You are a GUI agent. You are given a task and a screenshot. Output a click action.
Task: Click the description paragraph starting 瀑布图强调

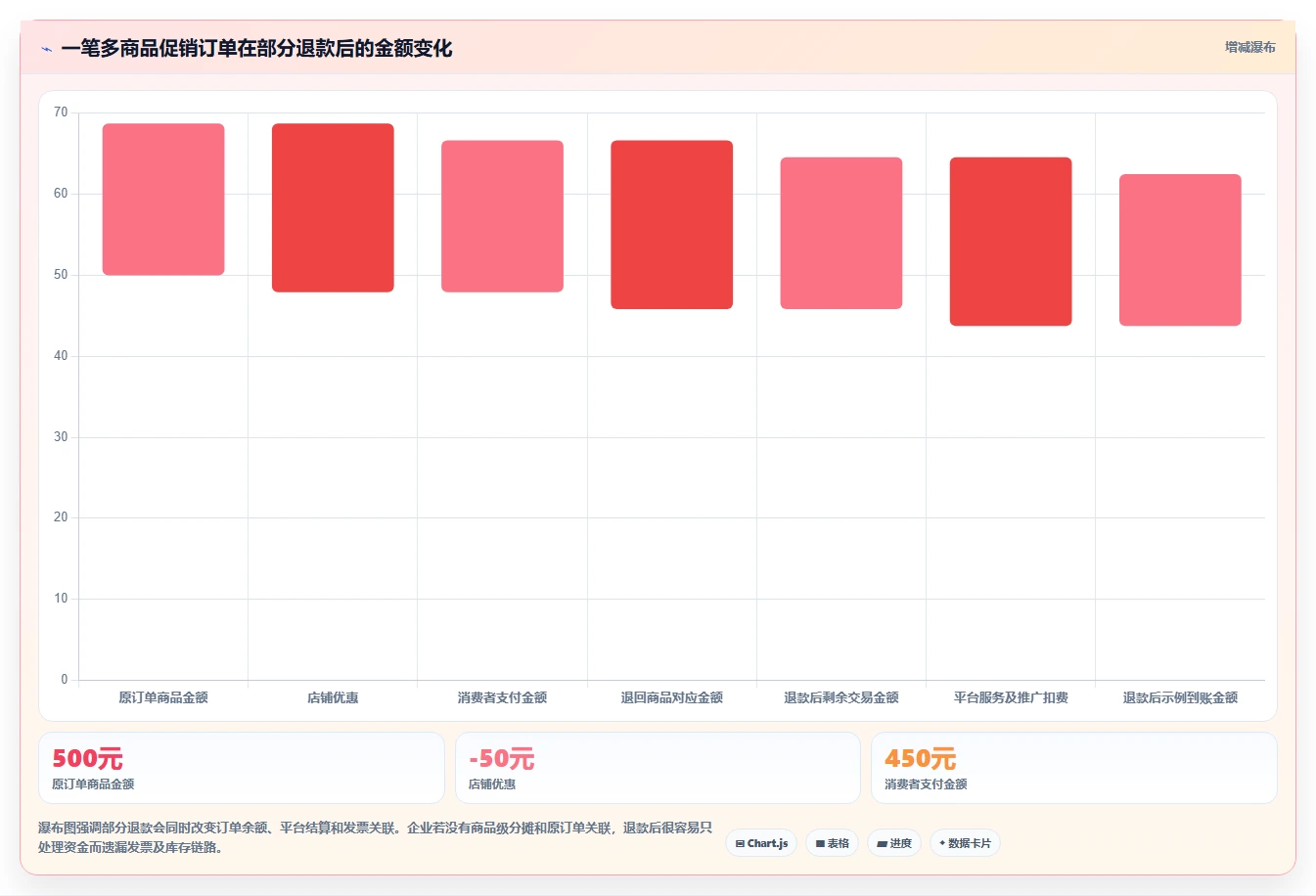[x=376, y=837]
